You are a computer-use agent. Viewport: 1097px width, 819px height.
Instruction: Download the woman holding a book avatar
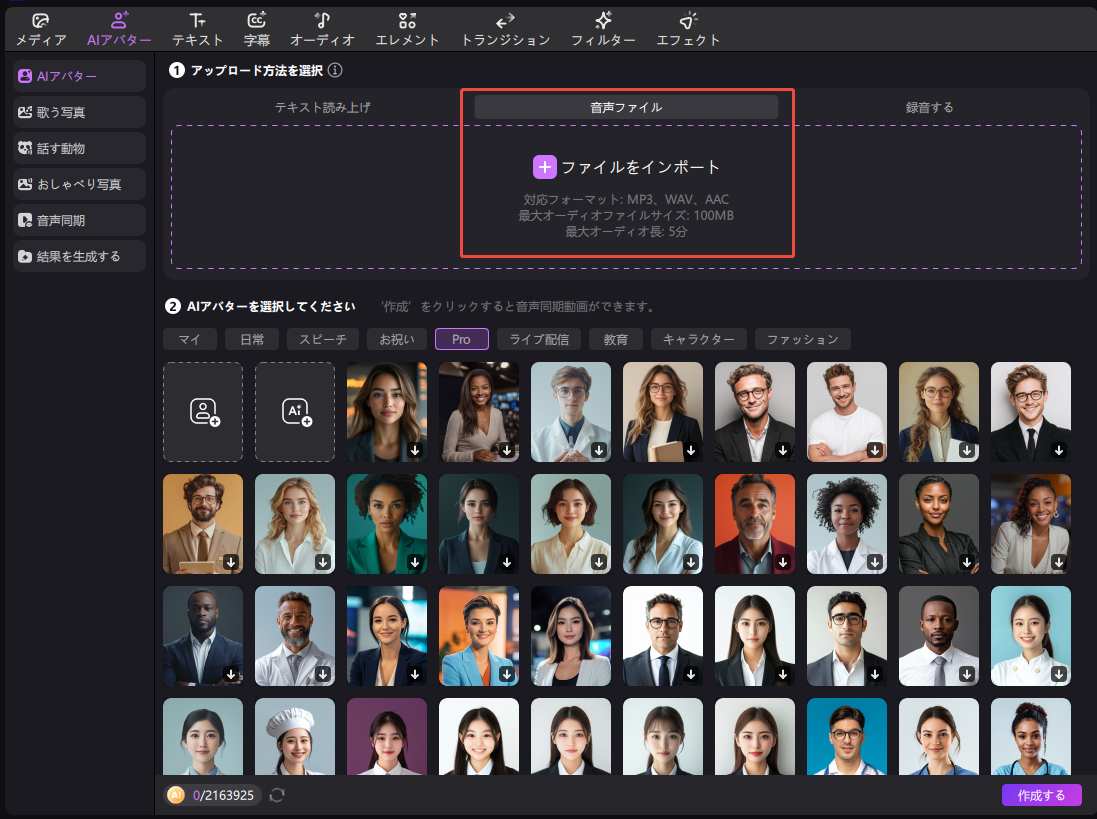691,450
